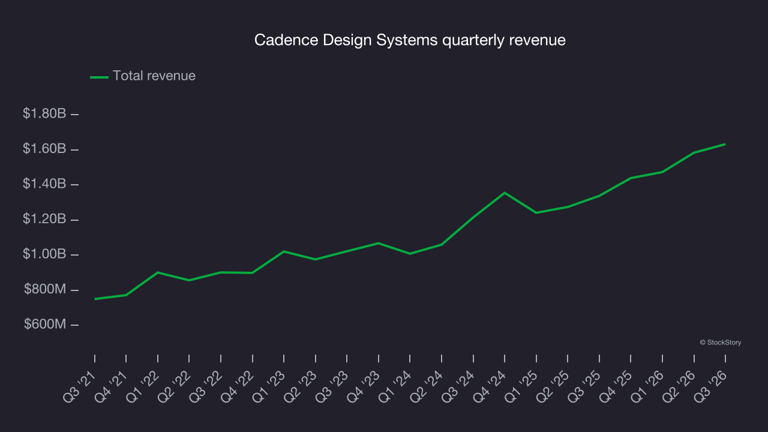Click the Q2 '23 x-axis label
This screenshot has width=768, height=432.
tap(300, 387)
